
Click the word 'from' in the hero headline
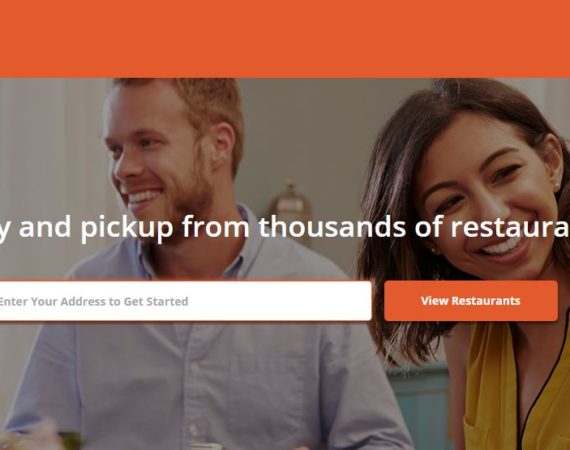[216, 226]
